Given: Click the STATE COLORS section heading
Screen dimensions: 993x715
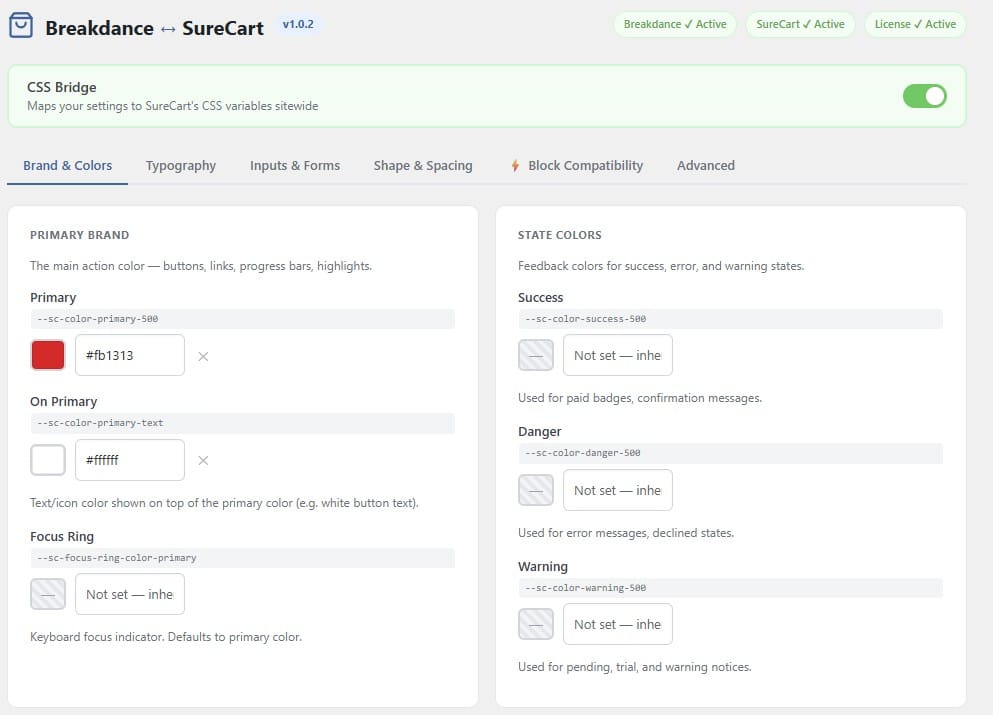Looking at the screenshot, I should (x=560, y=235).
